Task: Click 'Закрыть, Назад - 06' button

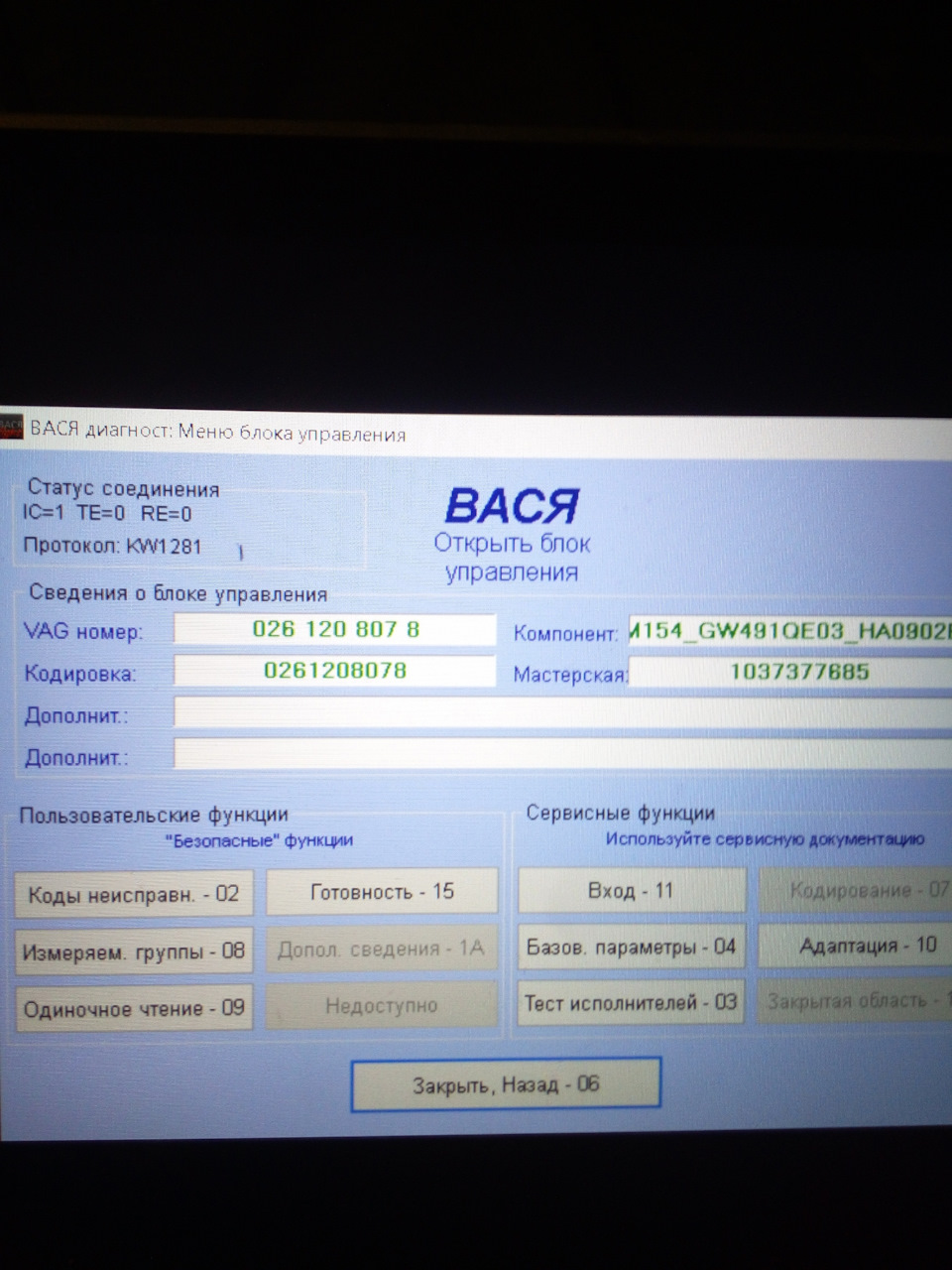Action: click(506, 1084)
